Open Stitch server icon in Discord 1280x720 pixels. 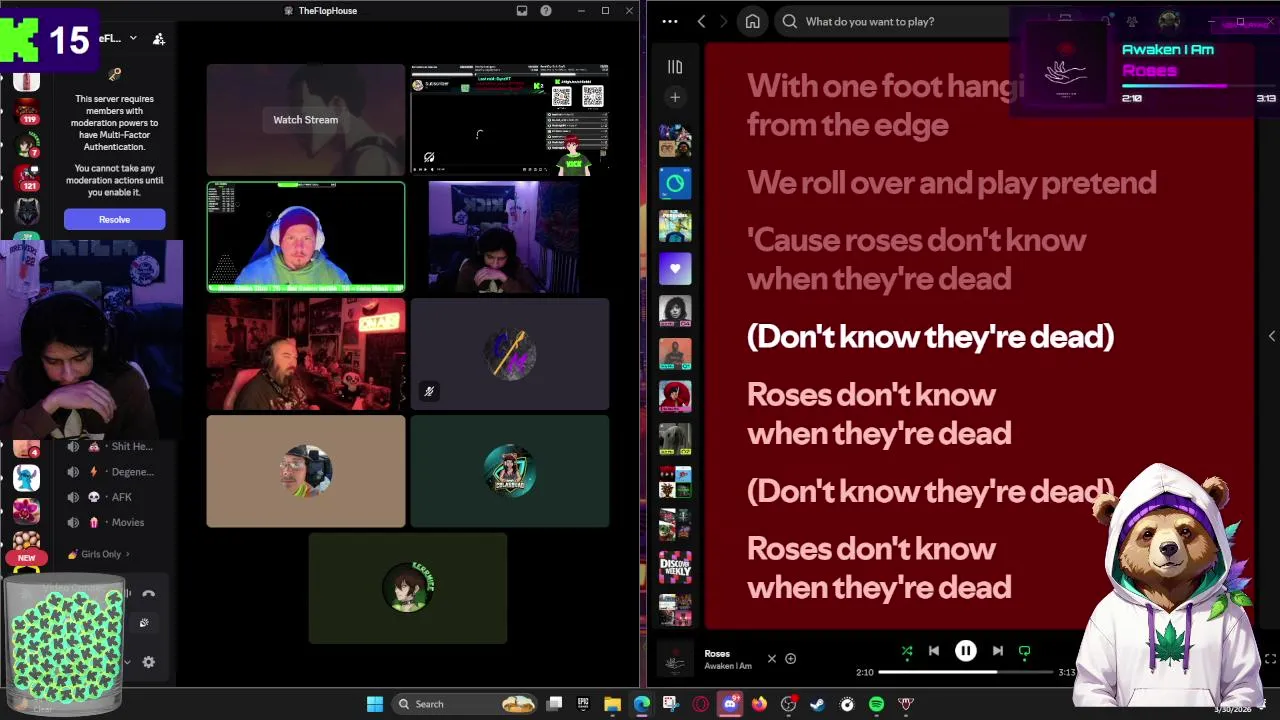[27, 479]
